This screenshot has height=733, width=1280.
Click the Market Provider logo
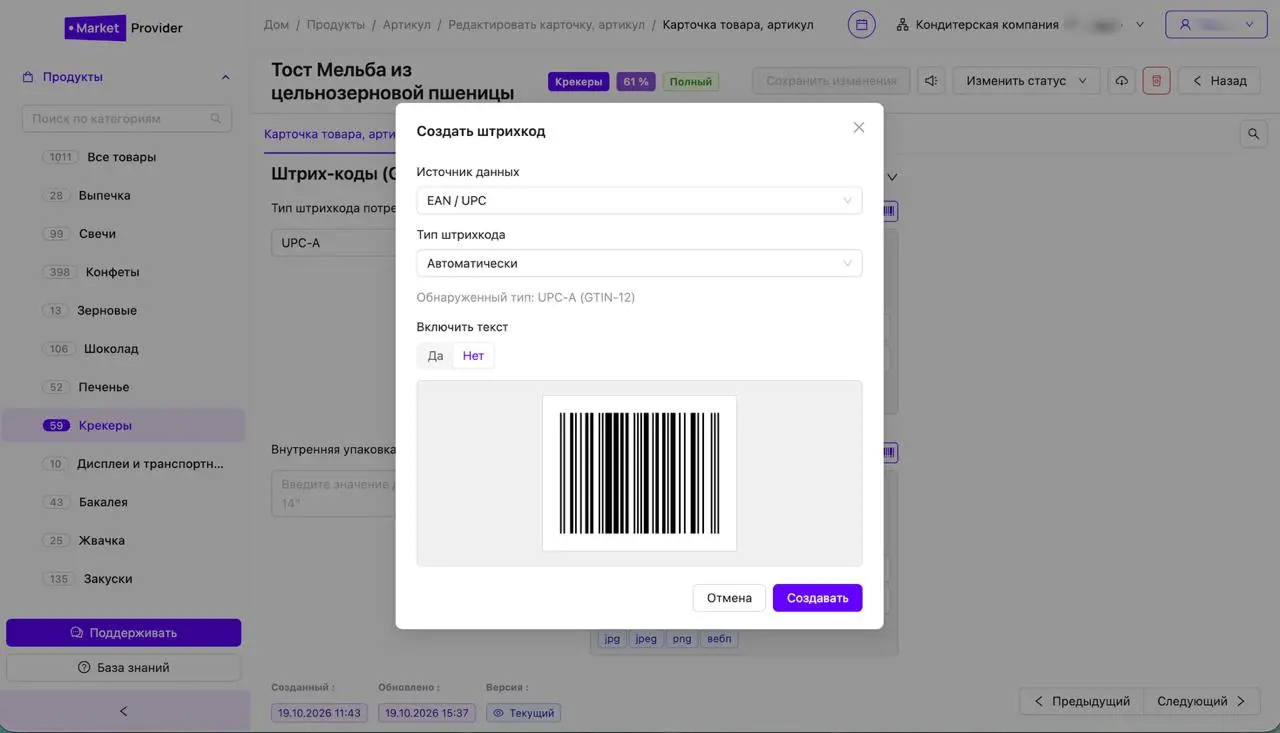coord(124,28)
